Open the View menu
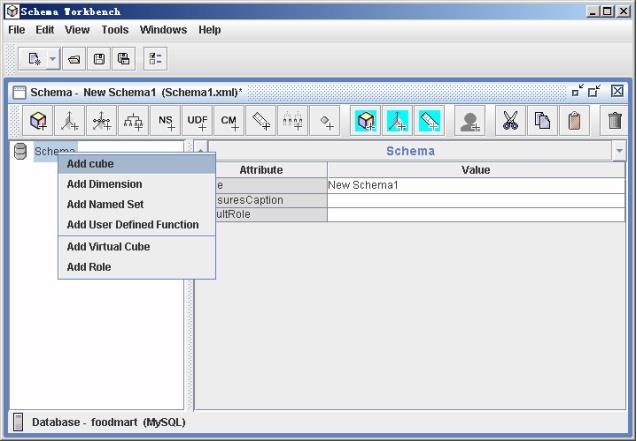This screenshot has height=441, width=637. 77,30
